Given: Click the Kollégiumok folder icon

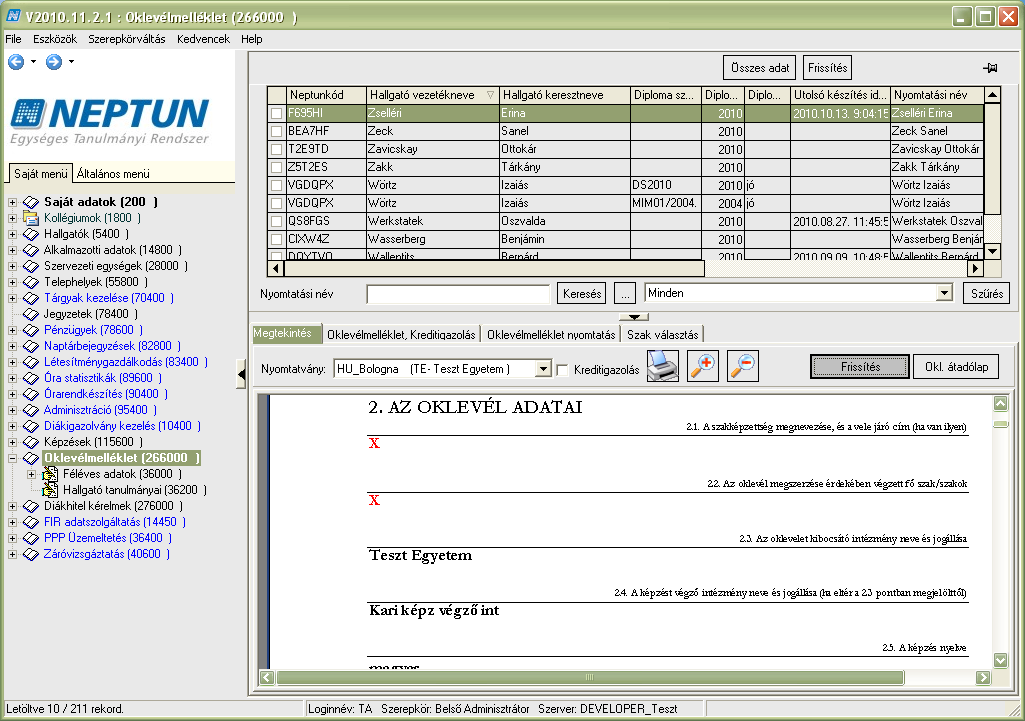Looking at the screenshot, I should pos(31,218).
